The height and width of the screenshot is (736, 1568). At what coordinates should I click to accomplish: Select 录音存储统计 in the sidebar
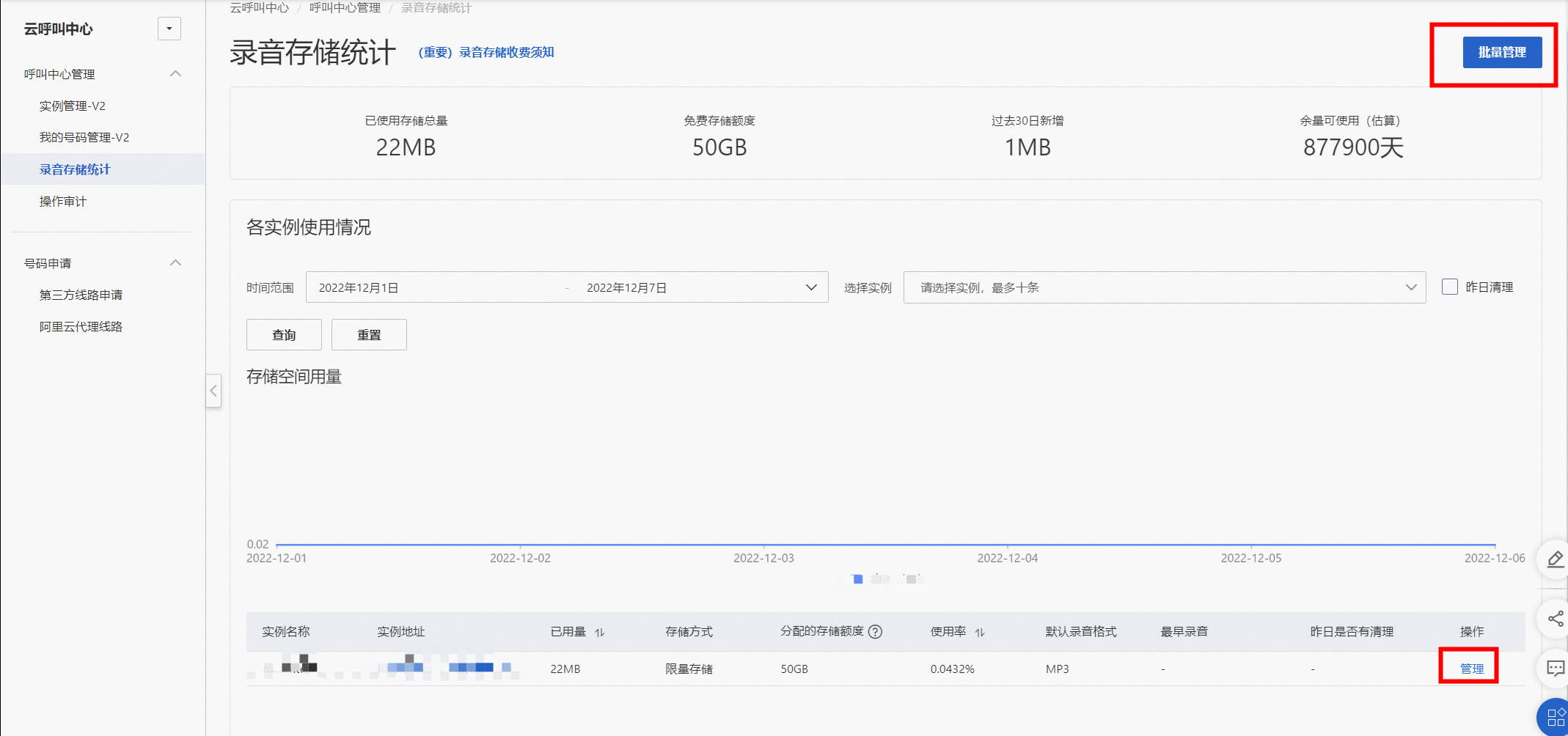[75, 169]
